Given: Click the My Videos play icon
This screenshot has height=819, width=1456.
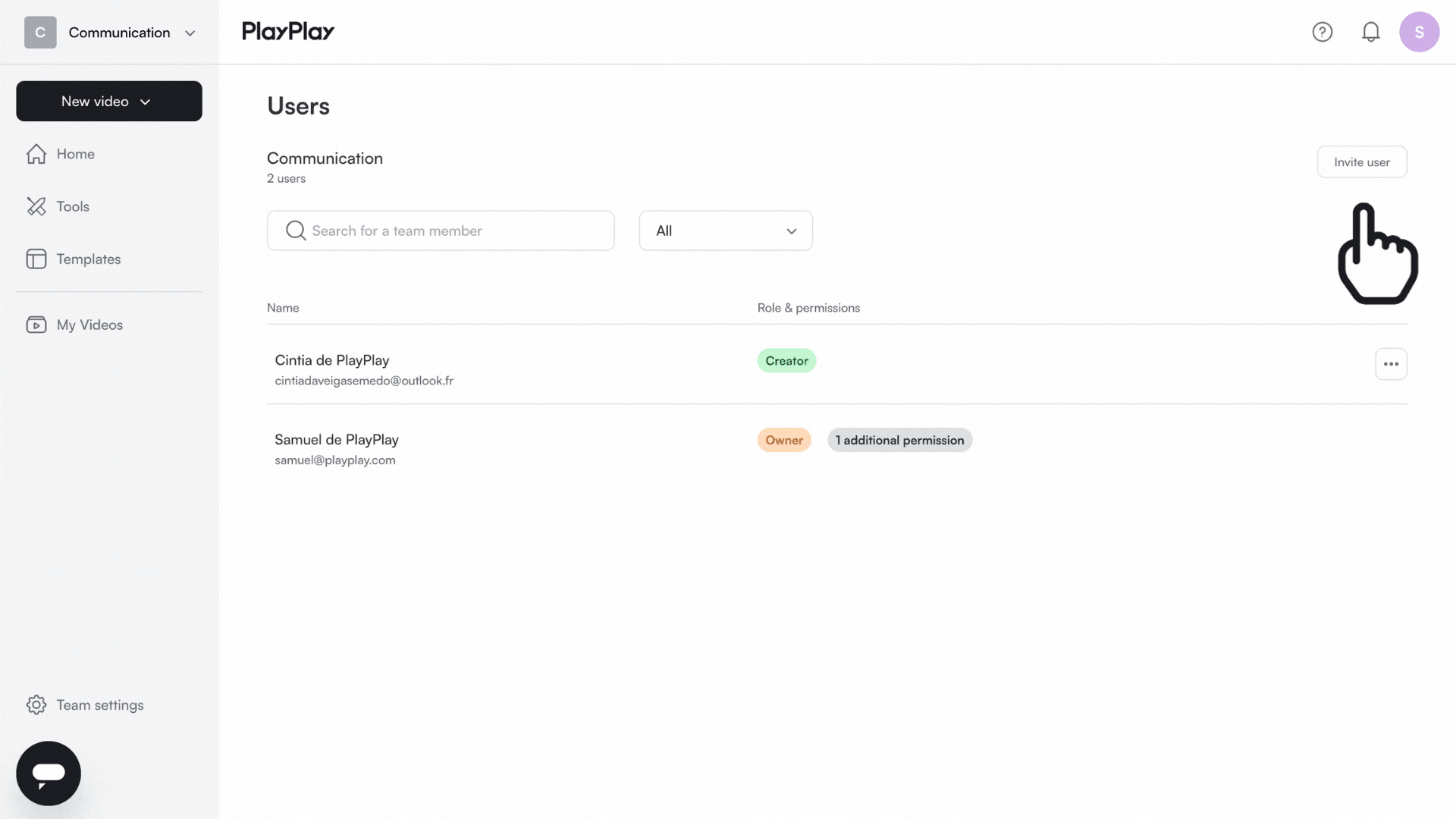Looking at the screenshot, I should [36, 325].
